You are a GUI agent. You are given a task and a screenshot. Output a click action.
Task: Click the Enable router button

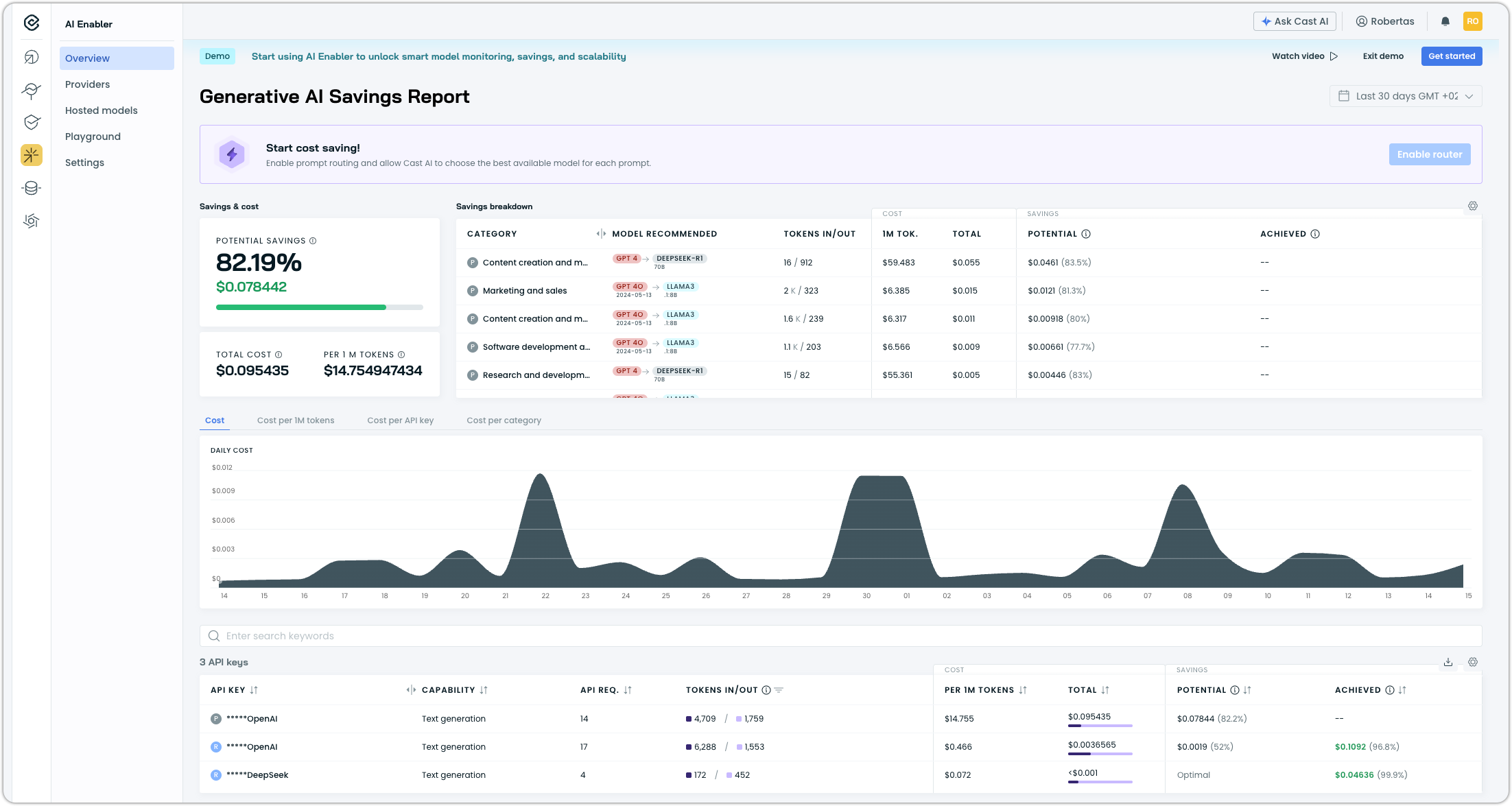click(1430, 154)
